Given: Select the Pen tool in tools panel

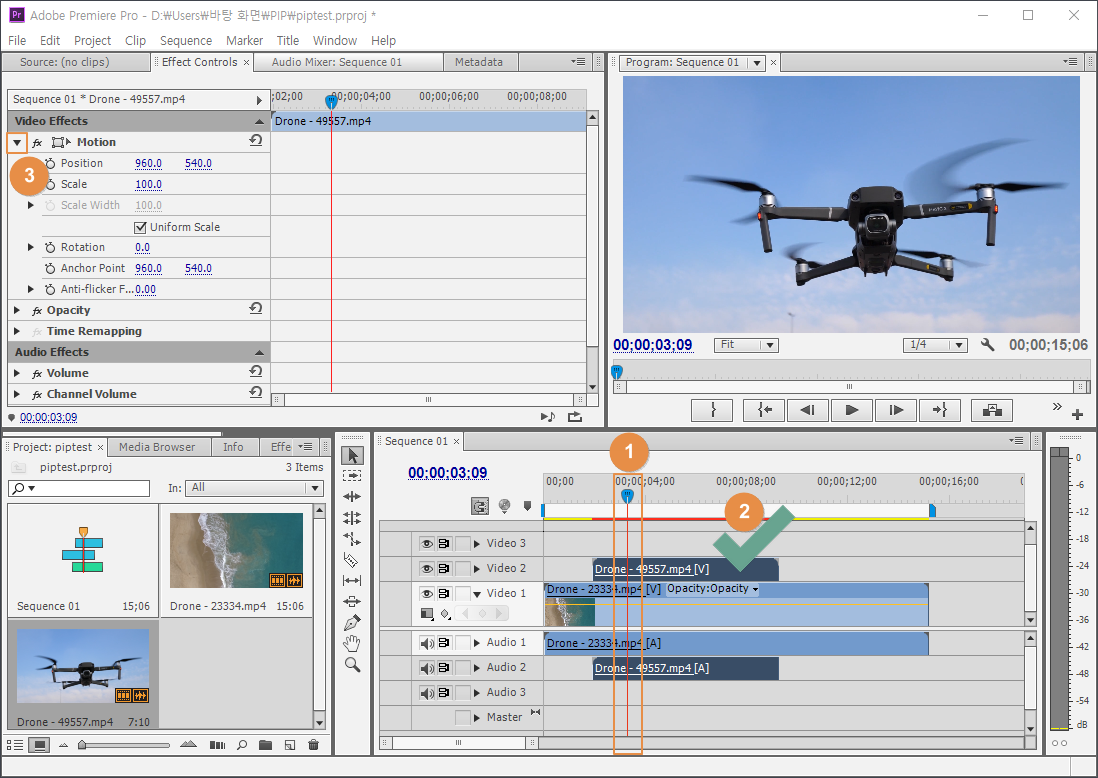Looking at the screenshot, I should click(x=352, y=622).
